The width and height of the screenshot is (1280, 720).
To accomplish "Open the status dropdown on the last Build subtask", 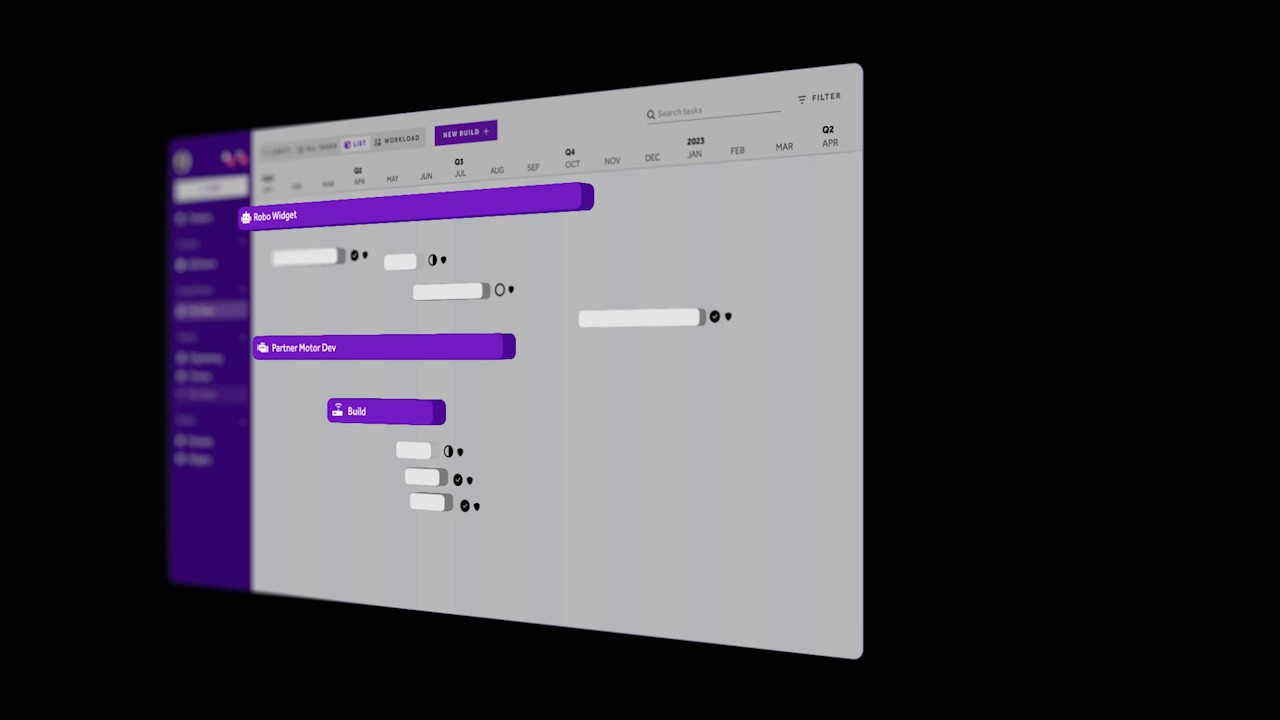I will coord(477,506).
